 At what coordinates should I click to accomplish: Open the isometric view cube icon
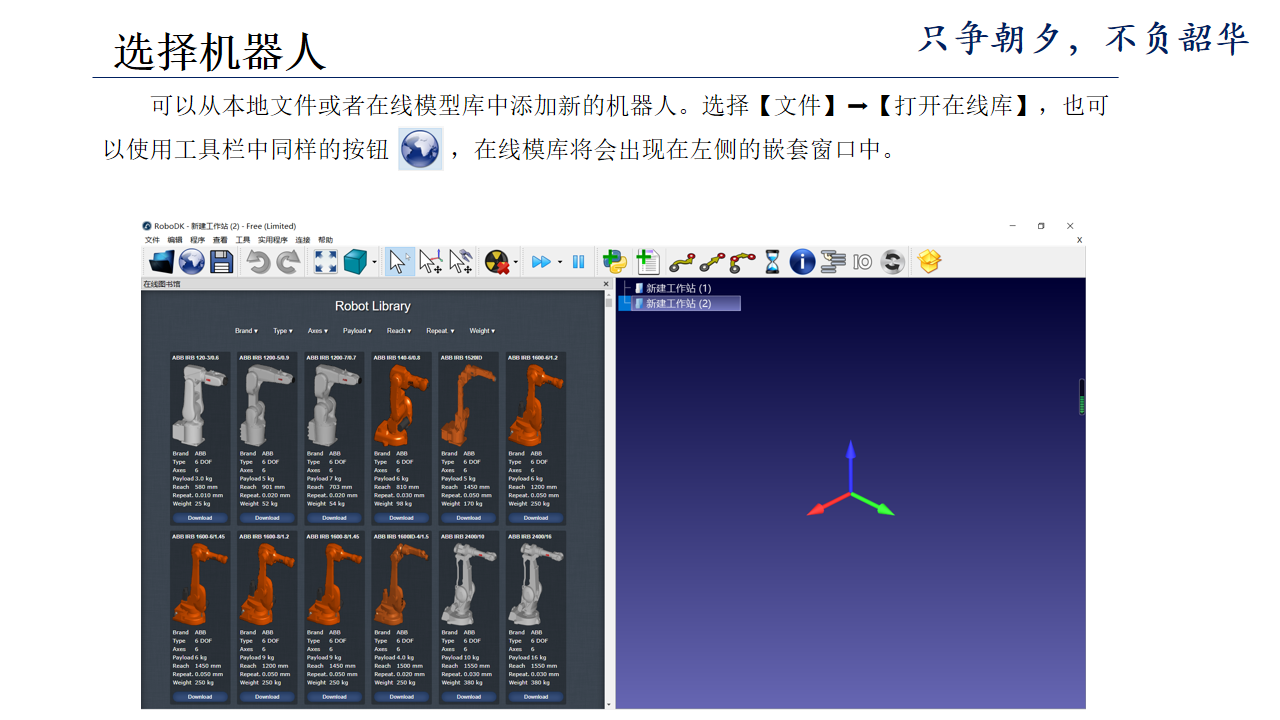tap(354, 261)
